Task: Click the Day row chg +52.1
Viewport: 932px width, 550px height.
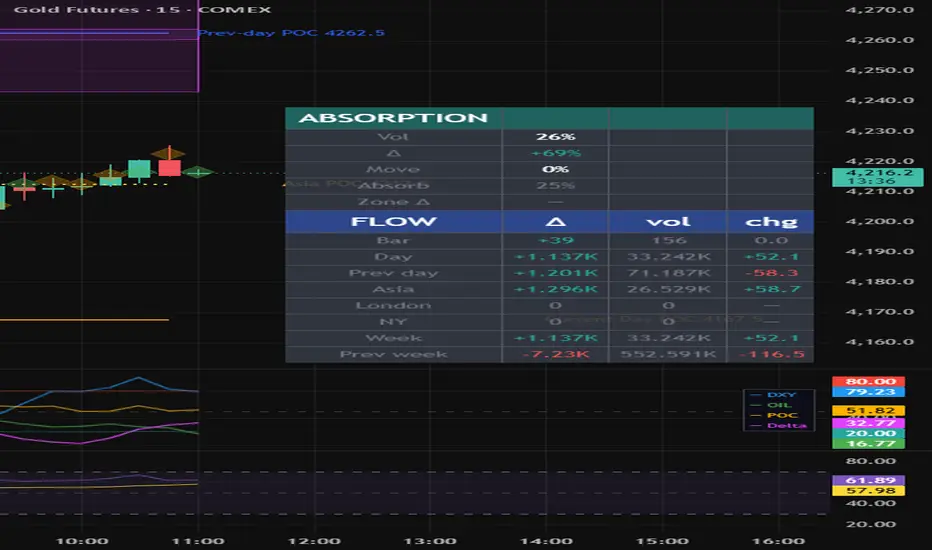Action: tap(771, 257)
